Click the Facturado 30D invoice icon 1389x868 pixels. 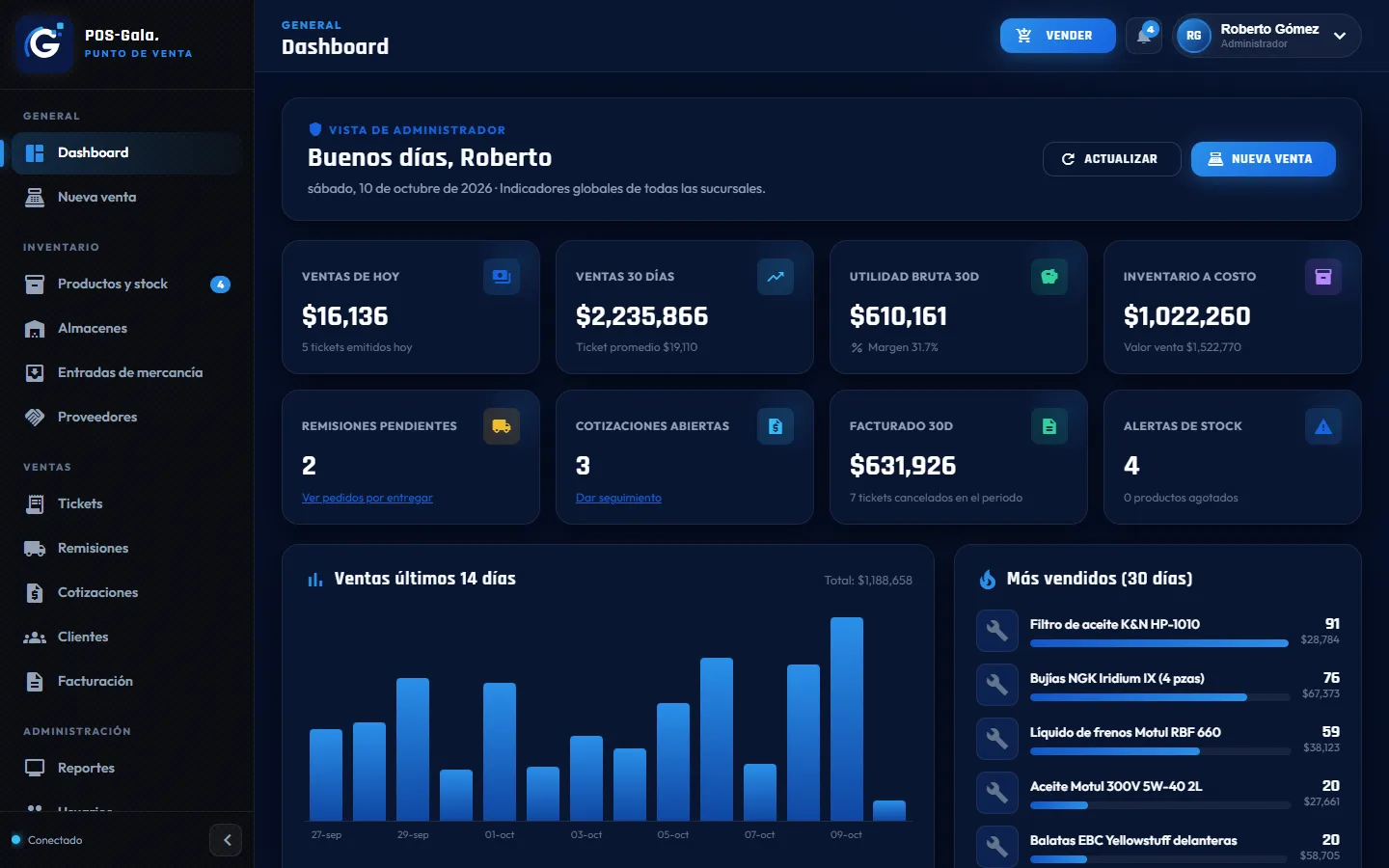pos(1049,426)
